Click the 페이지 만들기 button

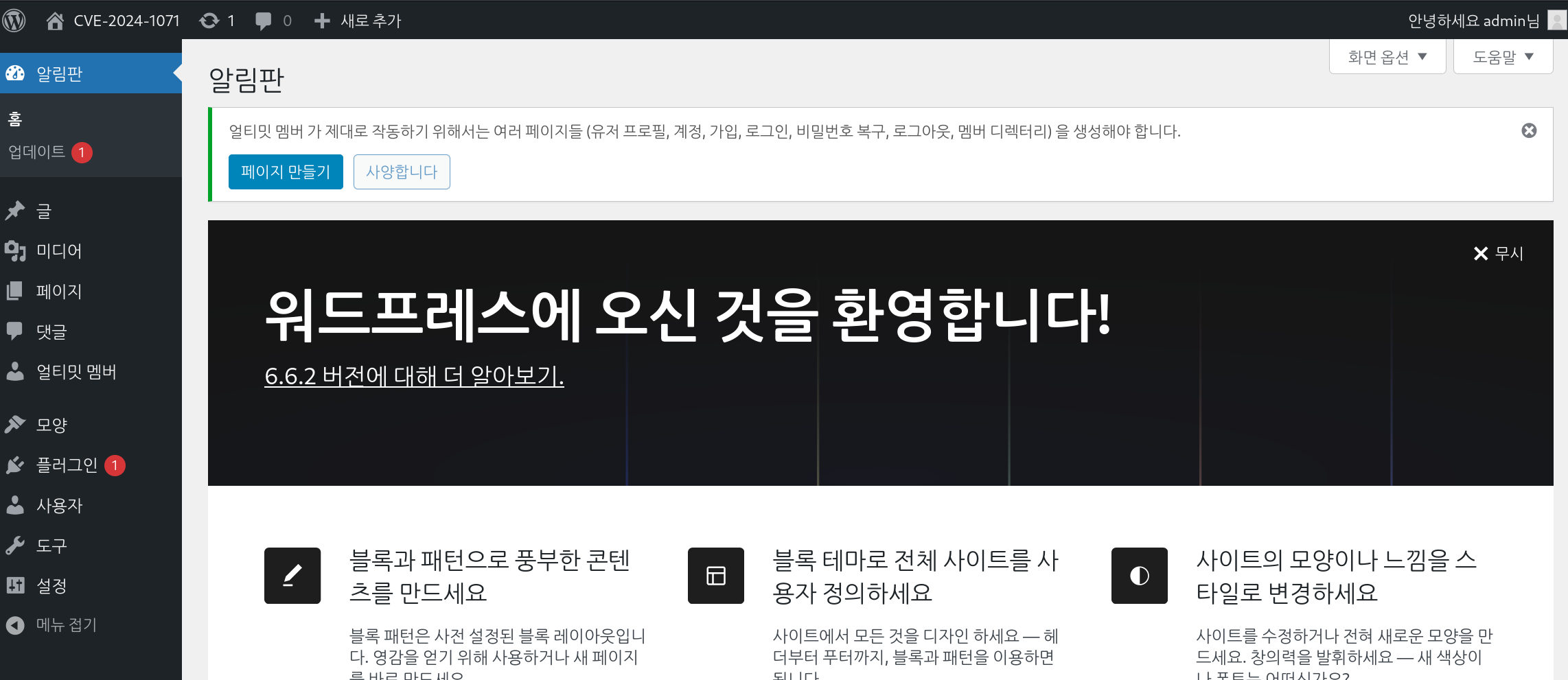(286, 172)
